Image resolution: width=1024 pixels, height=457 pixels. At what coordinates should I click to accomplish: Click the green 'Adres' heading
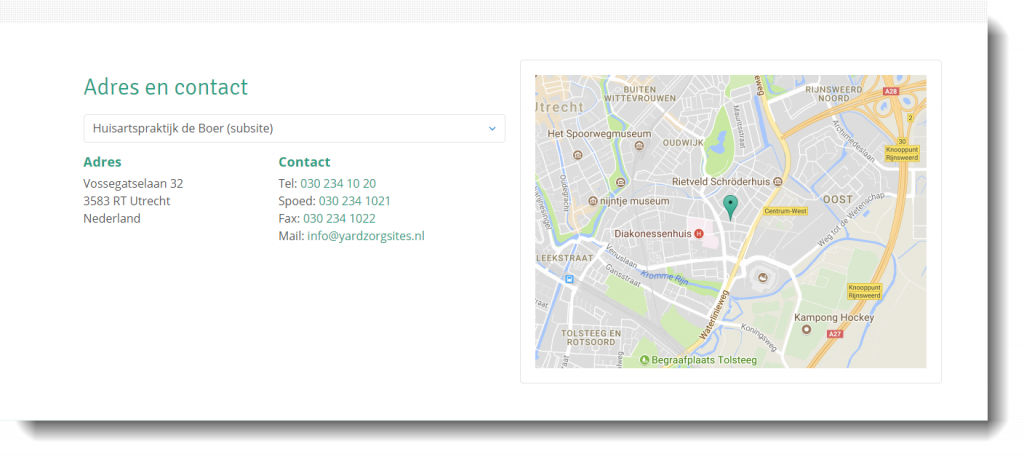click(103, 162)
